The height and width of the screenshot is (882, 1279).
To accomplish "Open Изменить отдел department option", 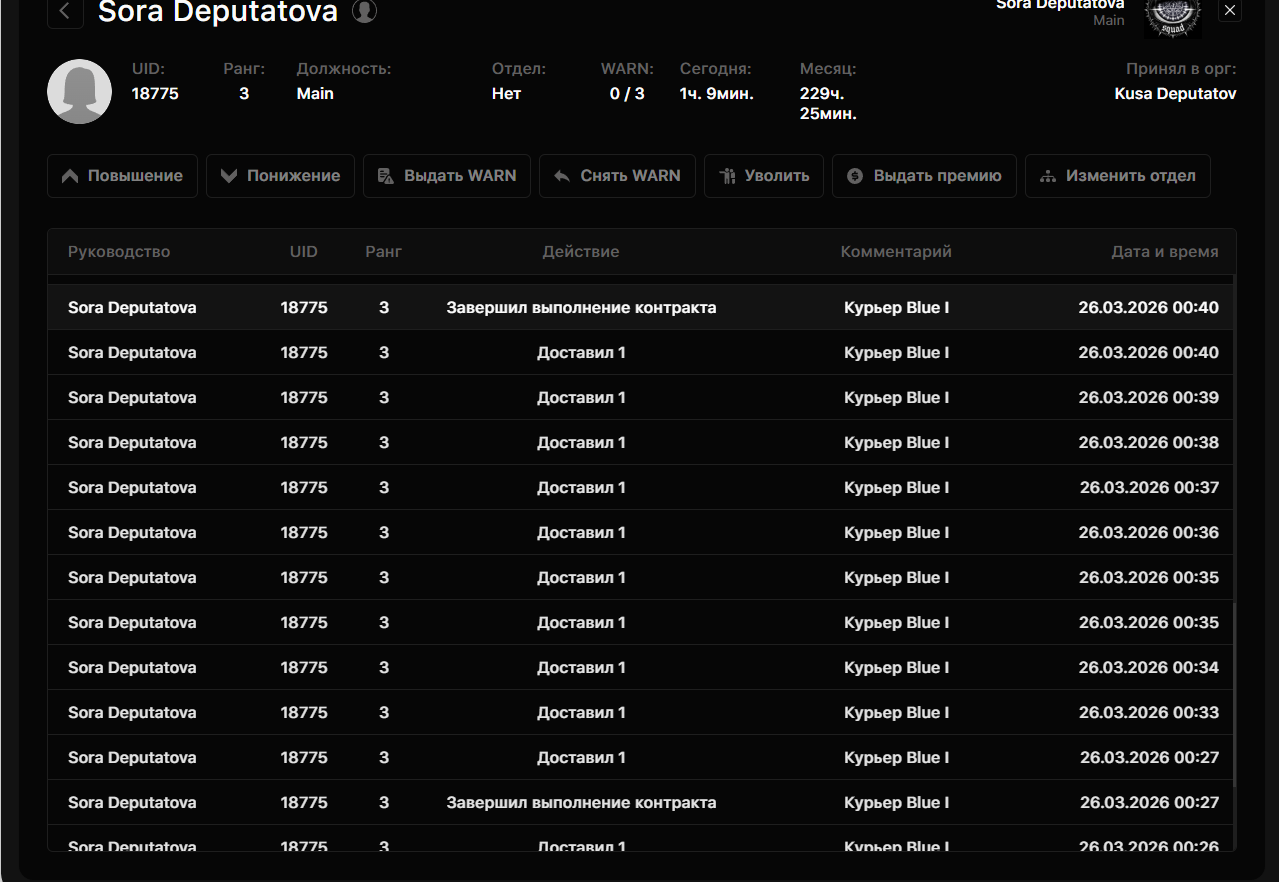I will tap(1117, 176).
